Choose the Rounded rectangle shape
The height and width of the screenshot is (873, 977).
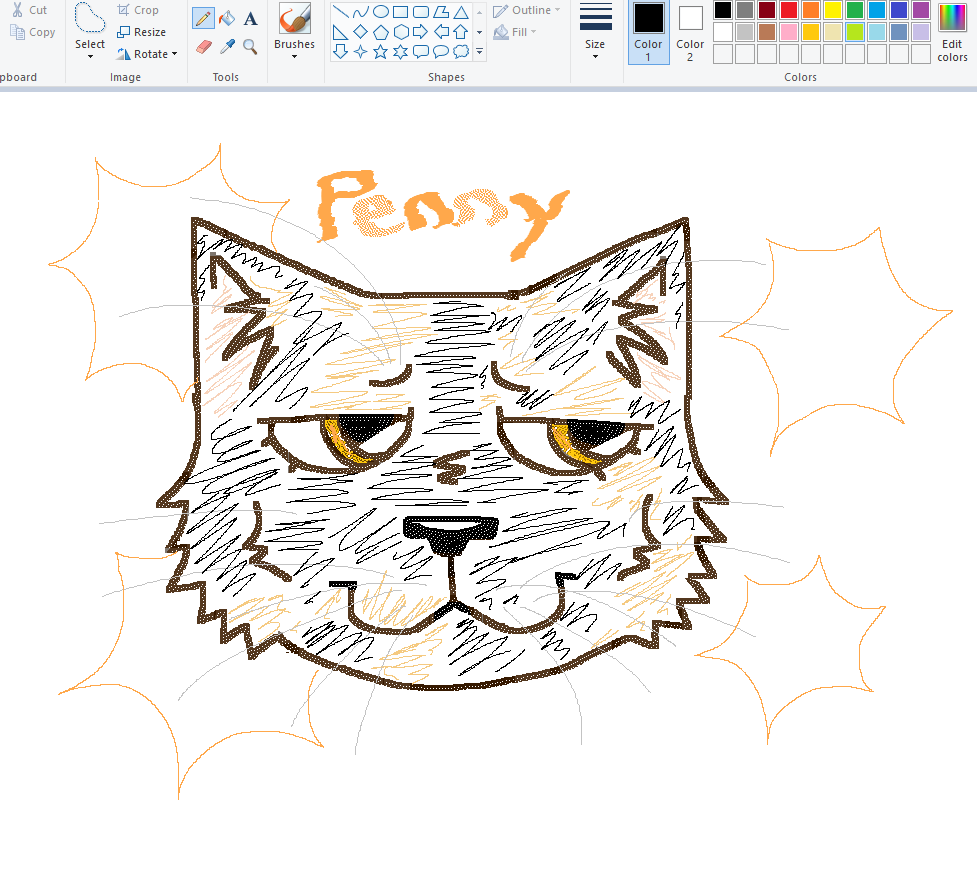[421, 12]
